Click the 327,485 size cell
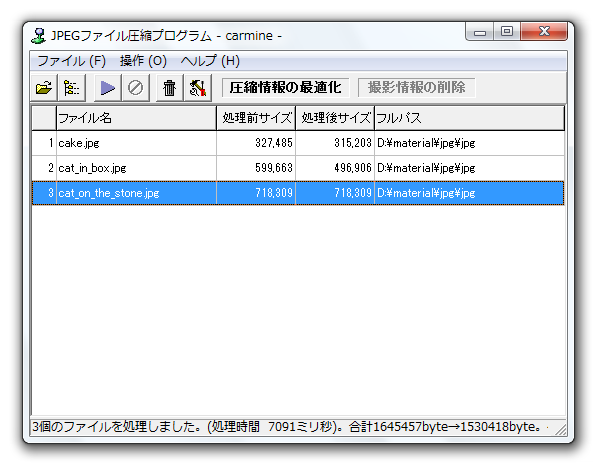Screen dimensions: 599x469 coord(256,143)
